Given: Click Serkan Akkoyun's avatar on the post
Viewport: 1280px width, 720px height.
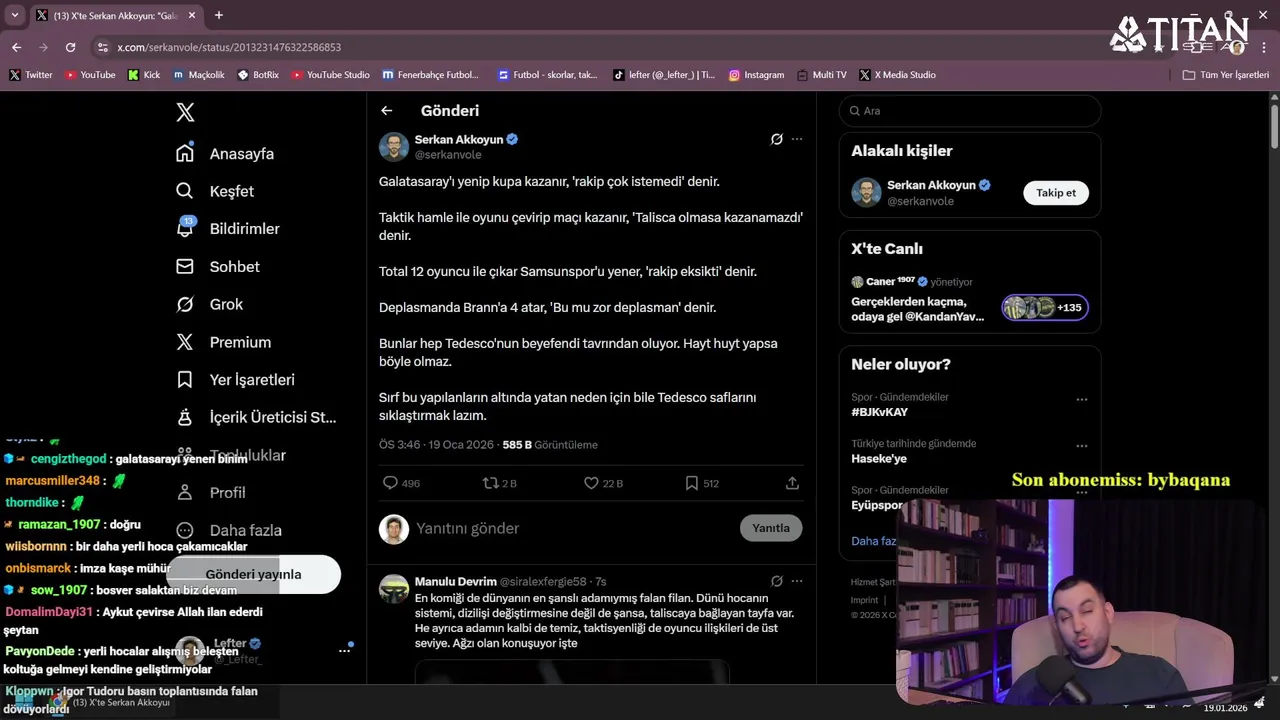Looking at the screenshot, I should point(394,146).
